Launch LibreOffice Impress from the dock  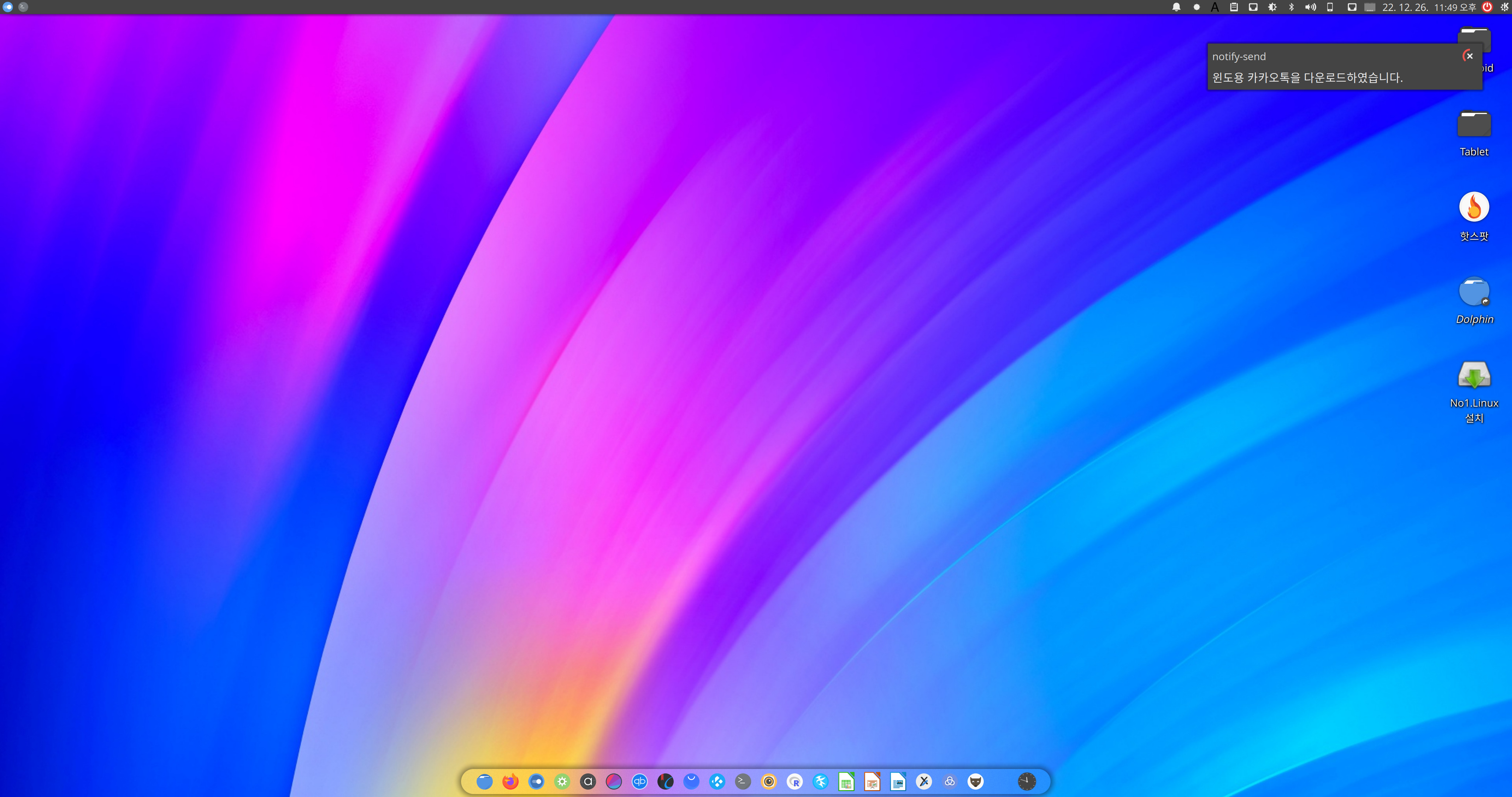[x=872, y=782]
